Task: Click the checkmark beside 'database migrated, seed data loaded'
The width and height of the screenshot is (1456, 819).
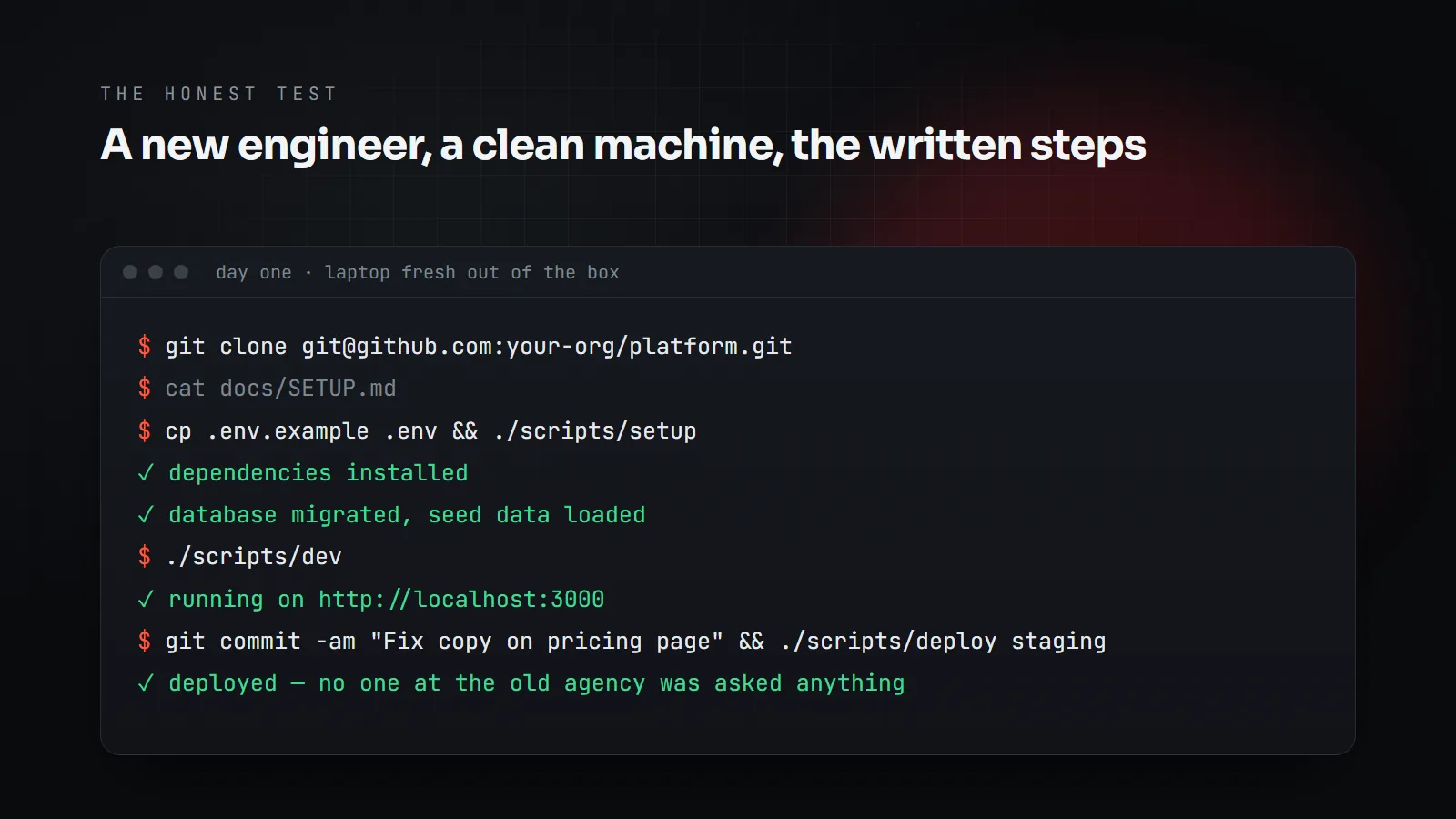Action: 146,515
